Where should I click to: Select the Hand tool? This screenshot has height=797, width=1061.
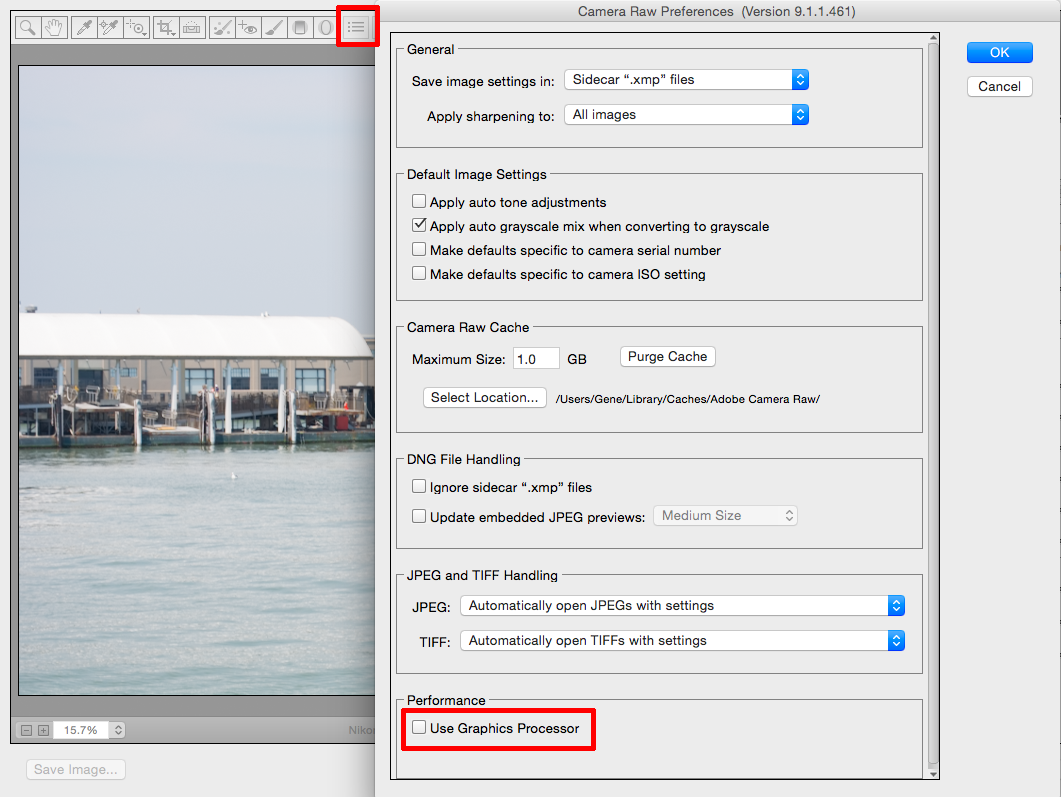54,27
